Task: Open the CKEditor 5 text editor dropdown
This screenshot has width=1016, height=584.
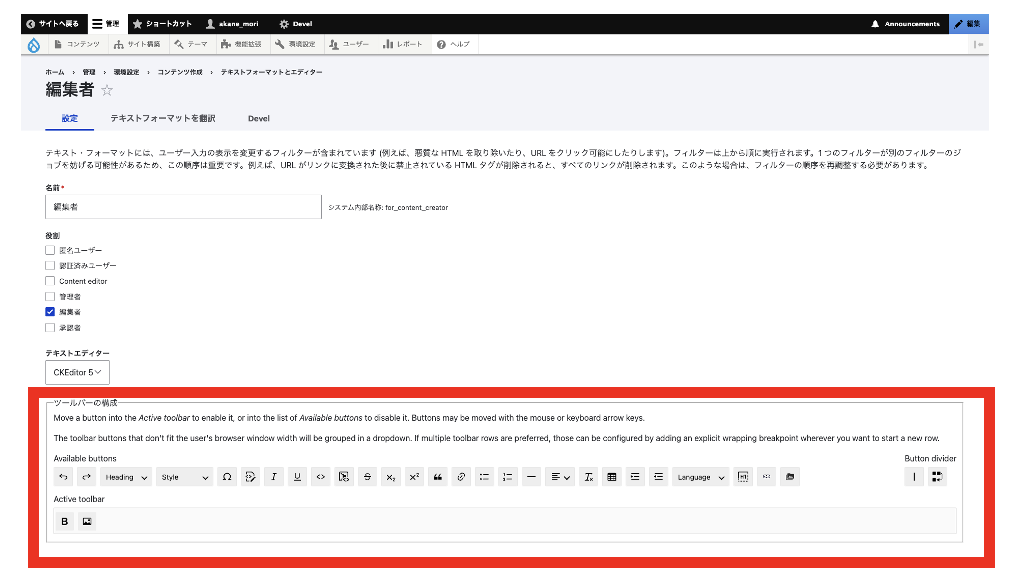Action: point(78,373)
